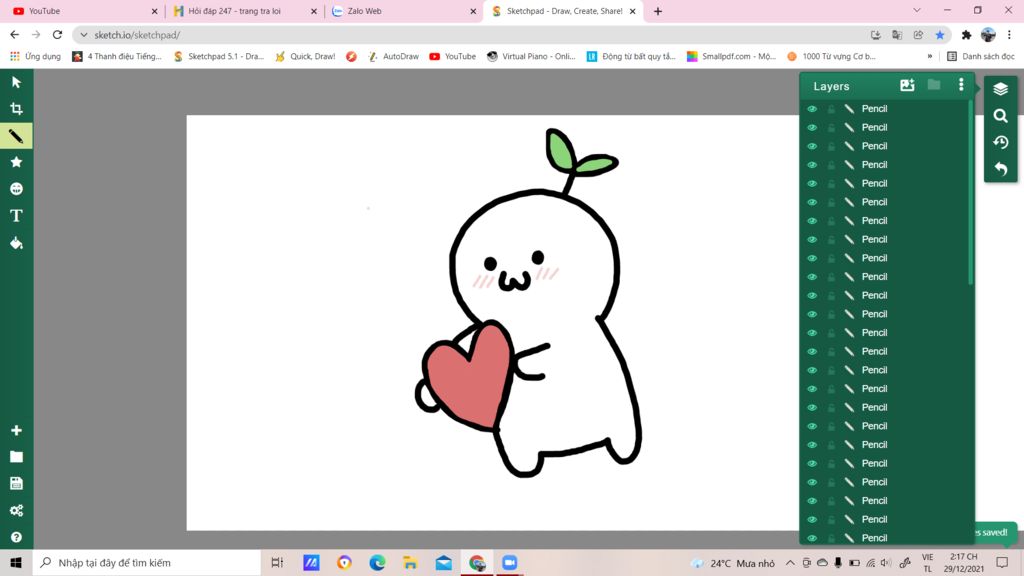Expand the bookmarks overflow chevron
This screenshot has width=1024, height=576.
pos(930,57)
